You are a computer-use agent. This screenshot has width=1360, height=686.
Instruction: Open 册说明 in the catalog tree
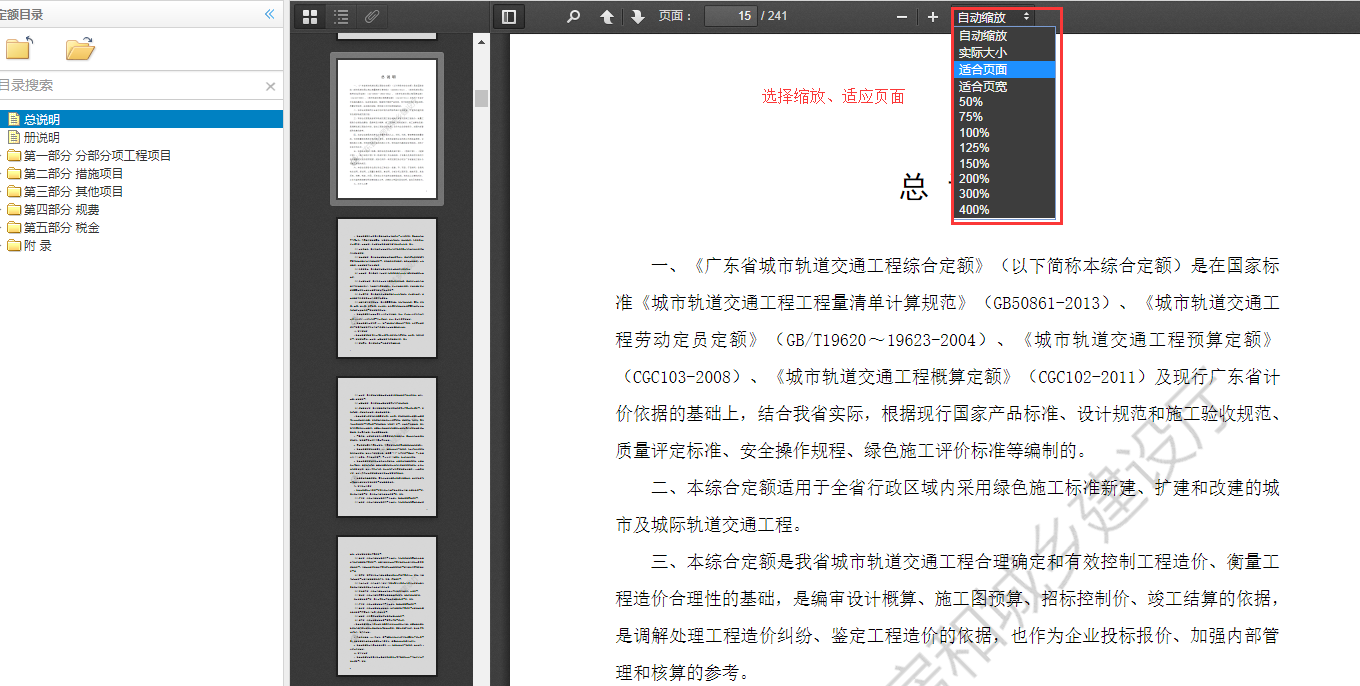(x=42, y=137)
